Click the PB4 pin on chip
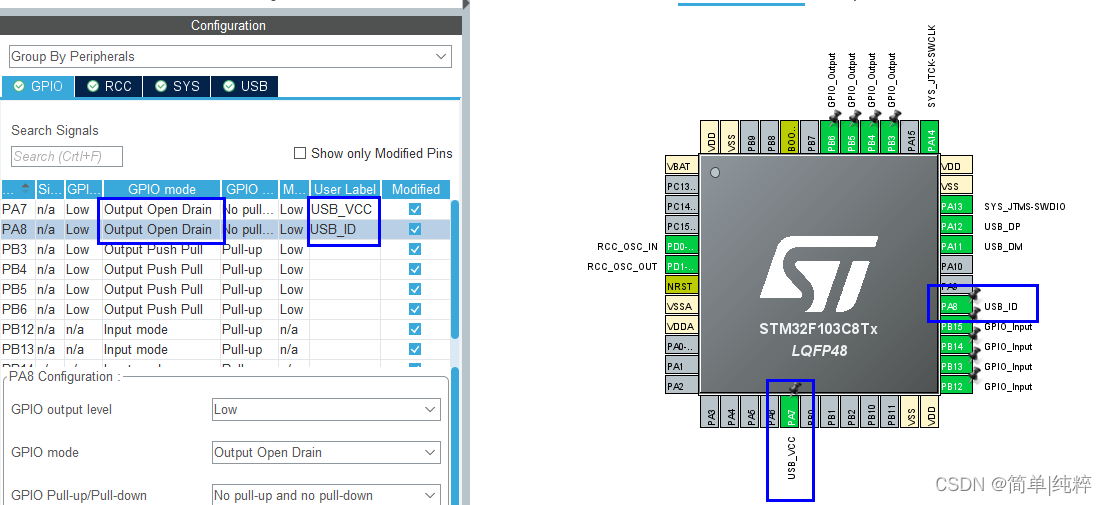The width and height of the screenshot is (1107, 505). [x=871, y=136]
